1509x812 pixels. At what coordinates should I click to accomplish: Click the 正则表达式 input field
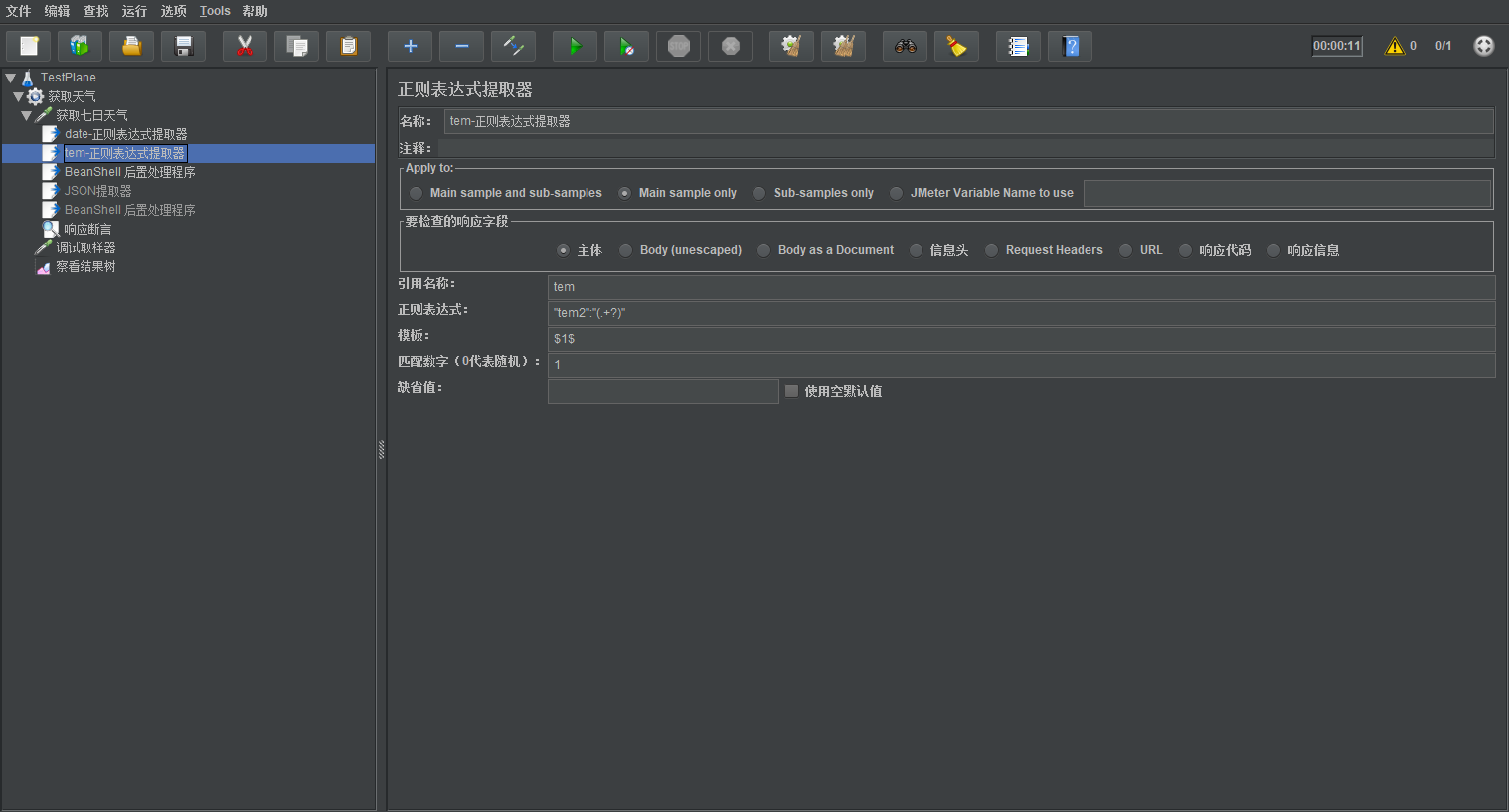[x=1020, y=313]
